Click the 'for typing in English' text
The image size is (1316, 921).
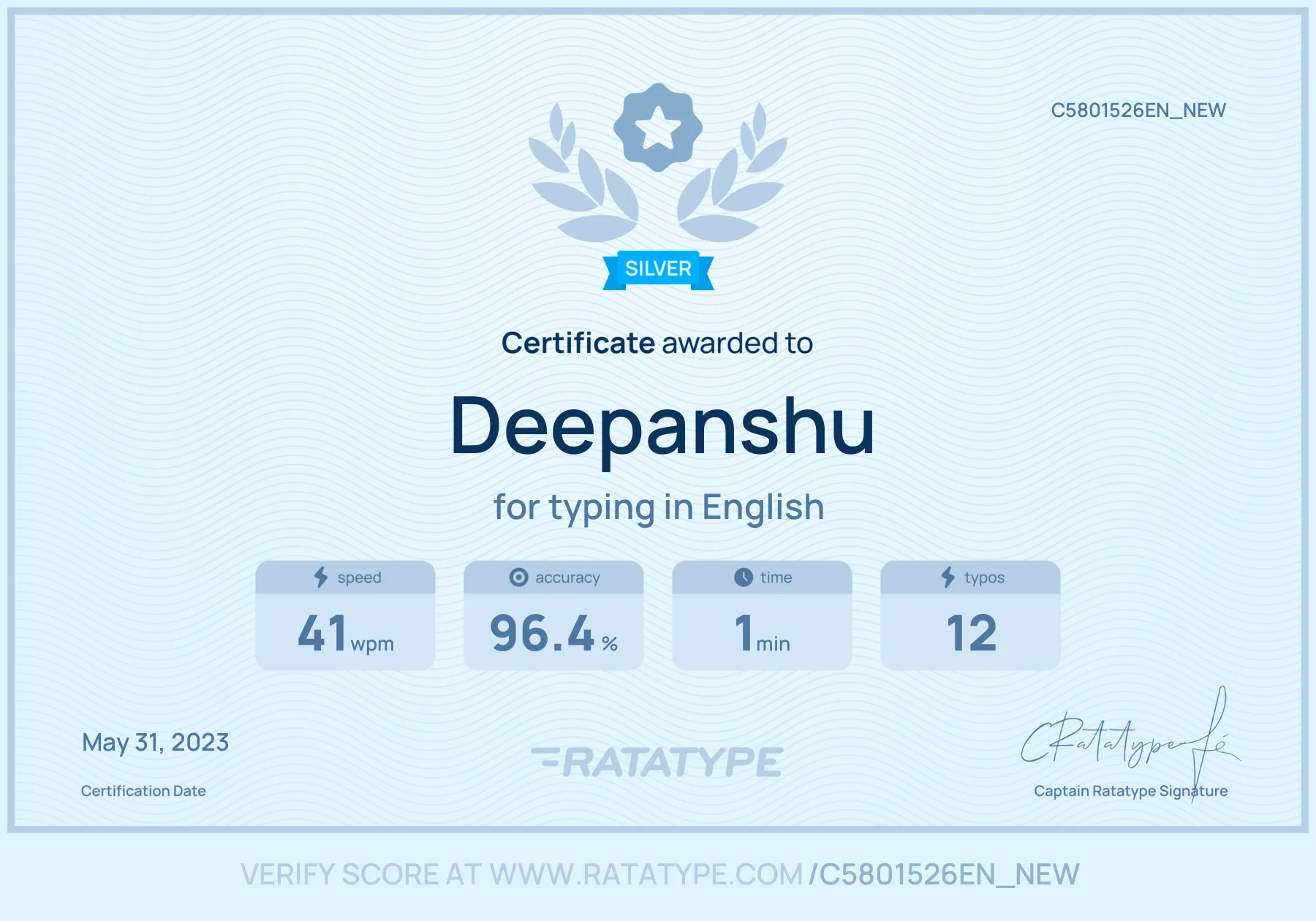tap(659, 507)
